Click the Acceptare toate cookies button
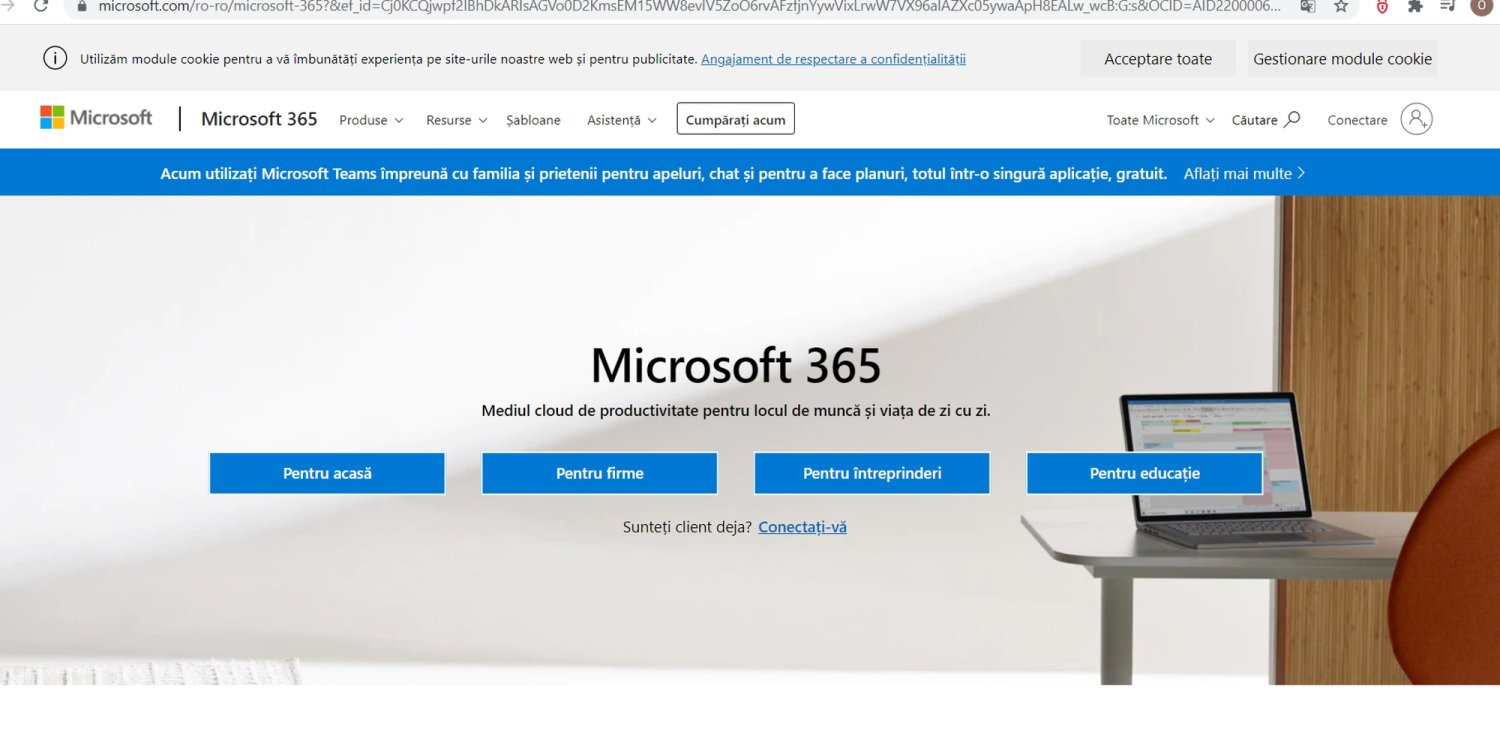 coord(1157,58)
